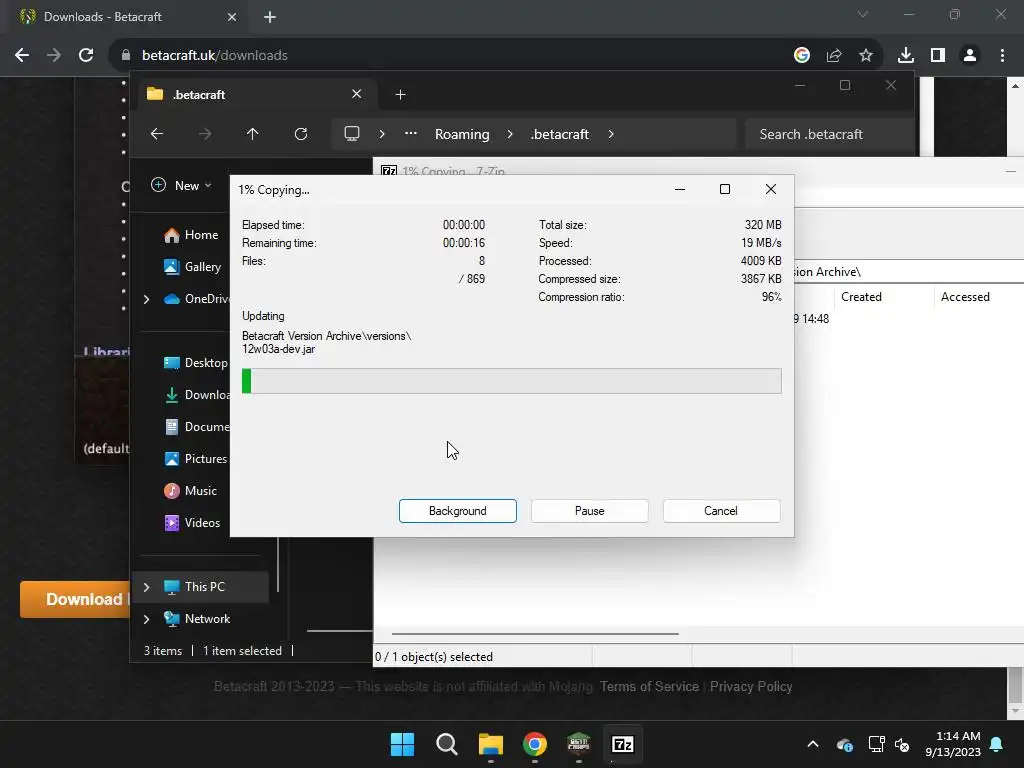1024x768 pixels.
Task: Select Network in Explorer sidebar
Action: 197,619
